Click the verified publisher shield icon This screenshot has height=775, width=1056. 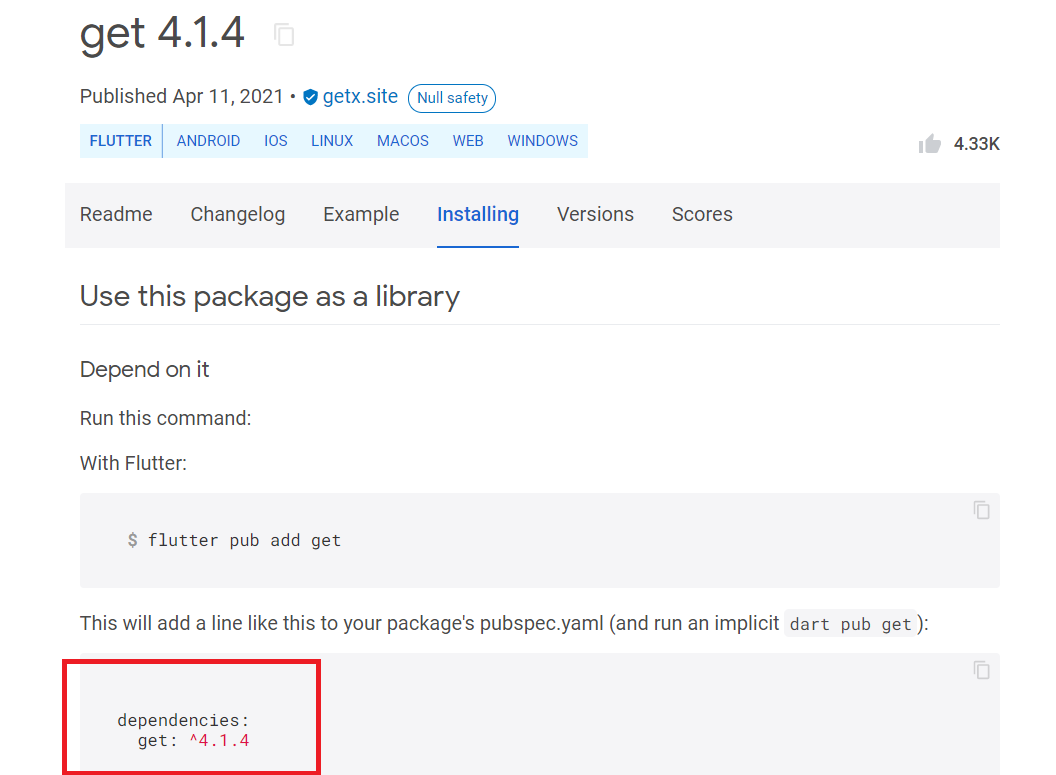(310, 98)
